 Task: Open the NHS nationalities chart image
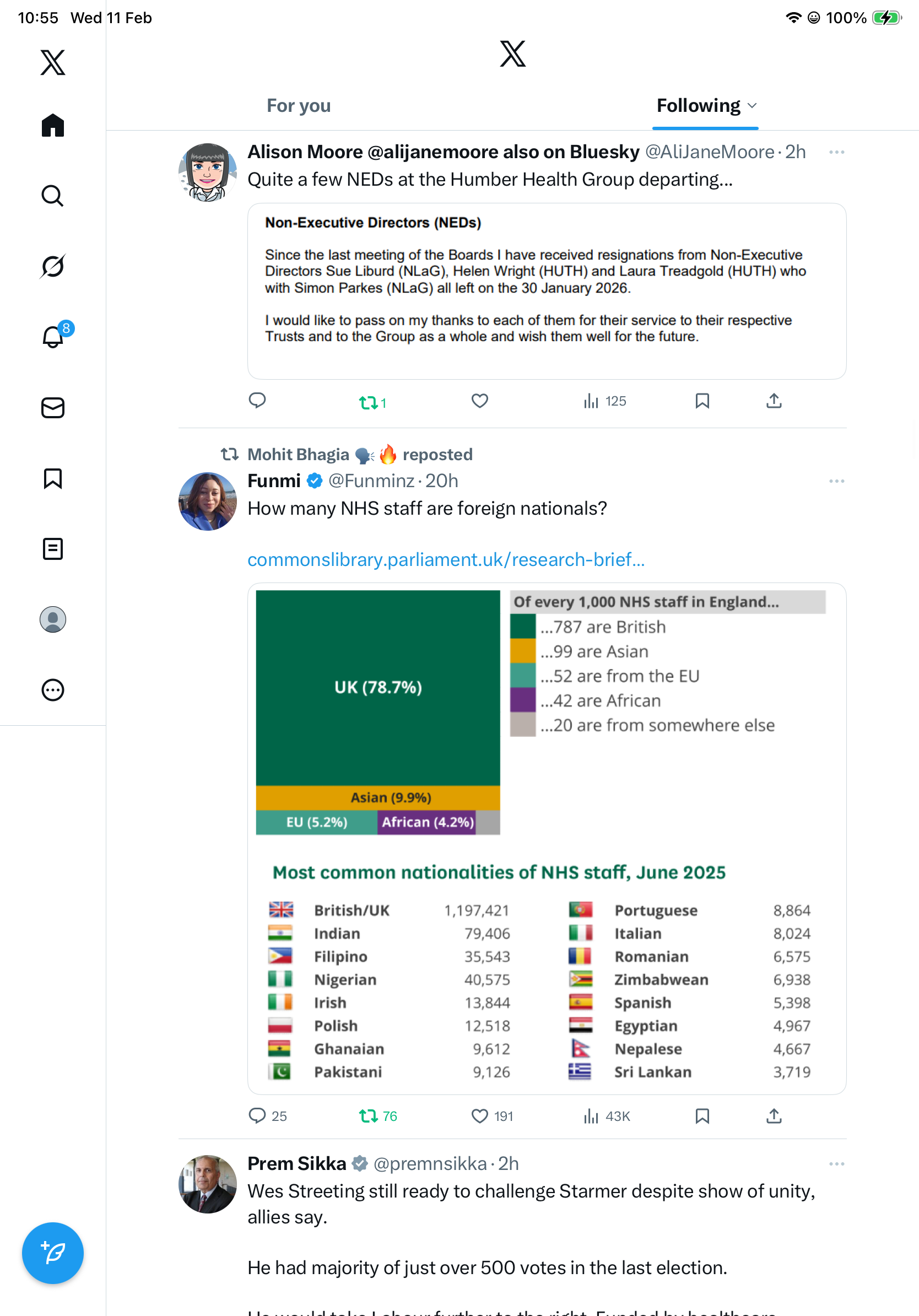(547, 838)
